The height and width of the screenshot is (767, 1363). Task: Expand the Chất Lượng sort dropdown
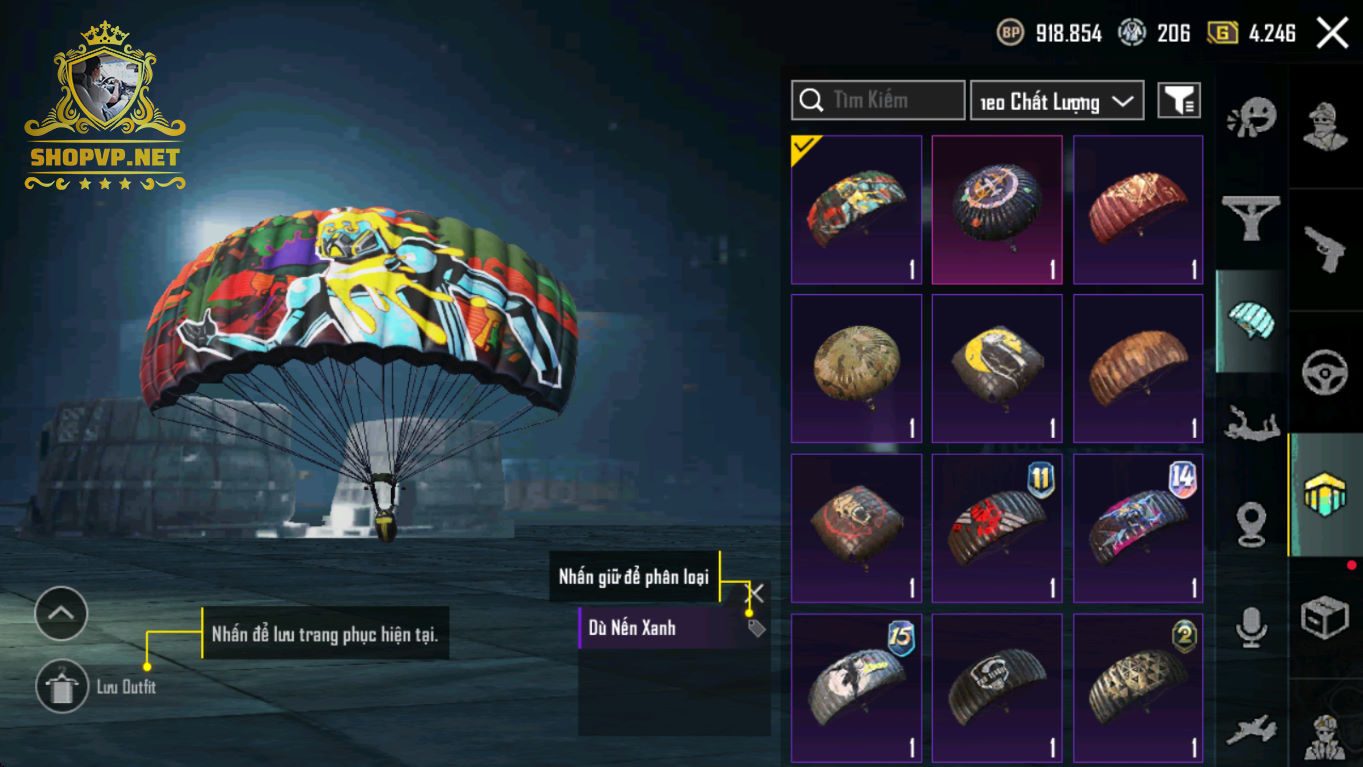tap(1057, 101)
